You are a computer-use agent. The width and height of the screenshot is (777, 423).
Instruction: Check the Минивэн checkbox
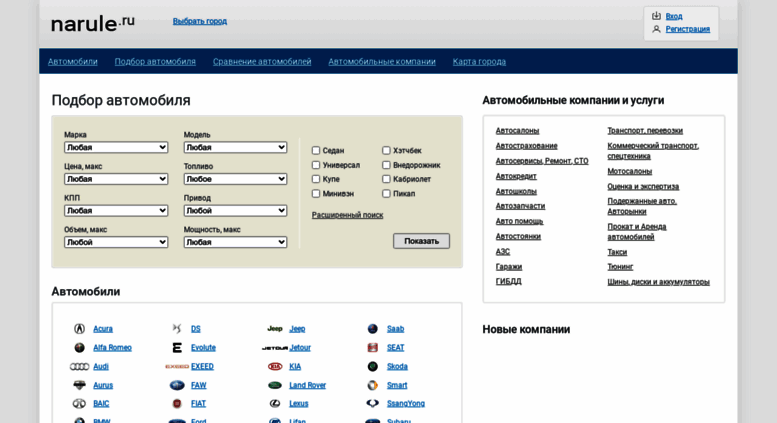pos(316,193)
